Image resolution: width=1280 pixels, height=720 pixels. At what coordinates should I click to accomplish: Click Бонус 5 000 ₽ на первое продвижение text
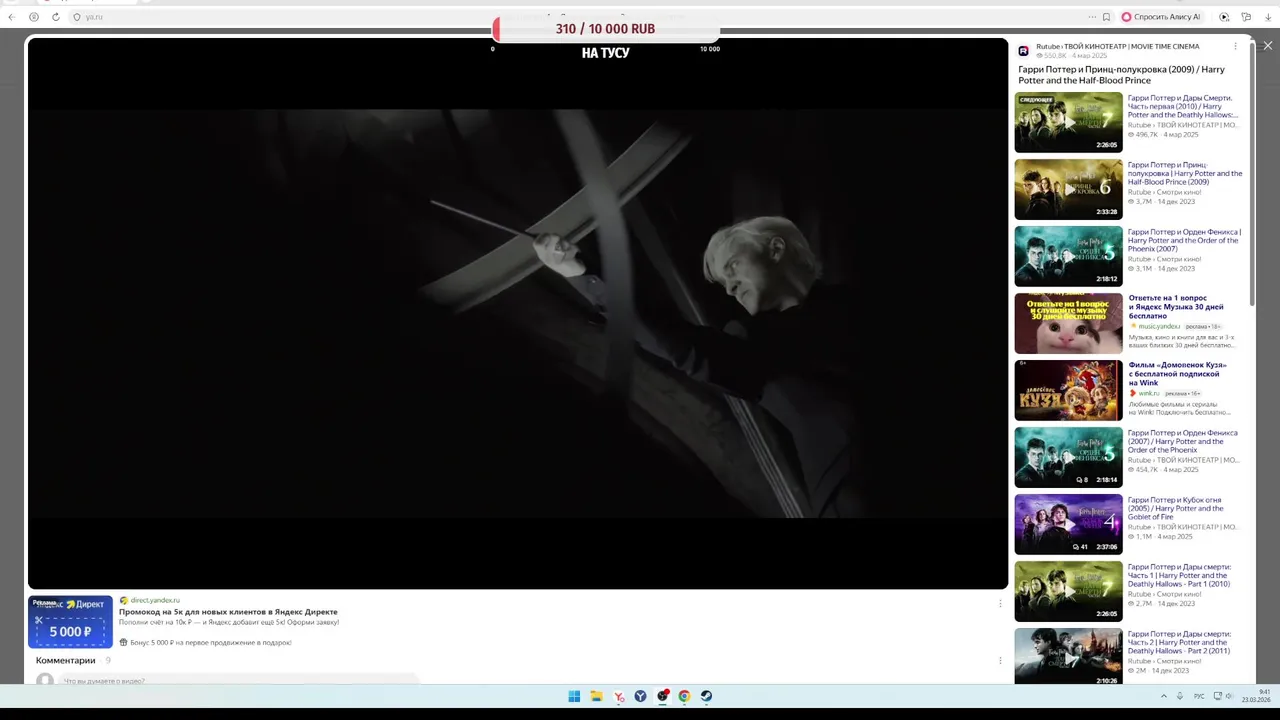[x=209, y=642]
